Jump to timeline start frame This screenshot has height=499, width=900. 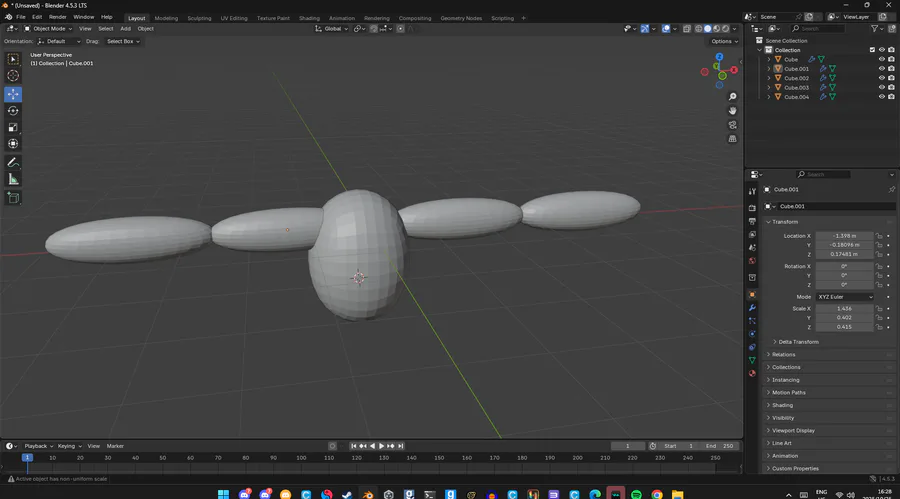(353, 446)
